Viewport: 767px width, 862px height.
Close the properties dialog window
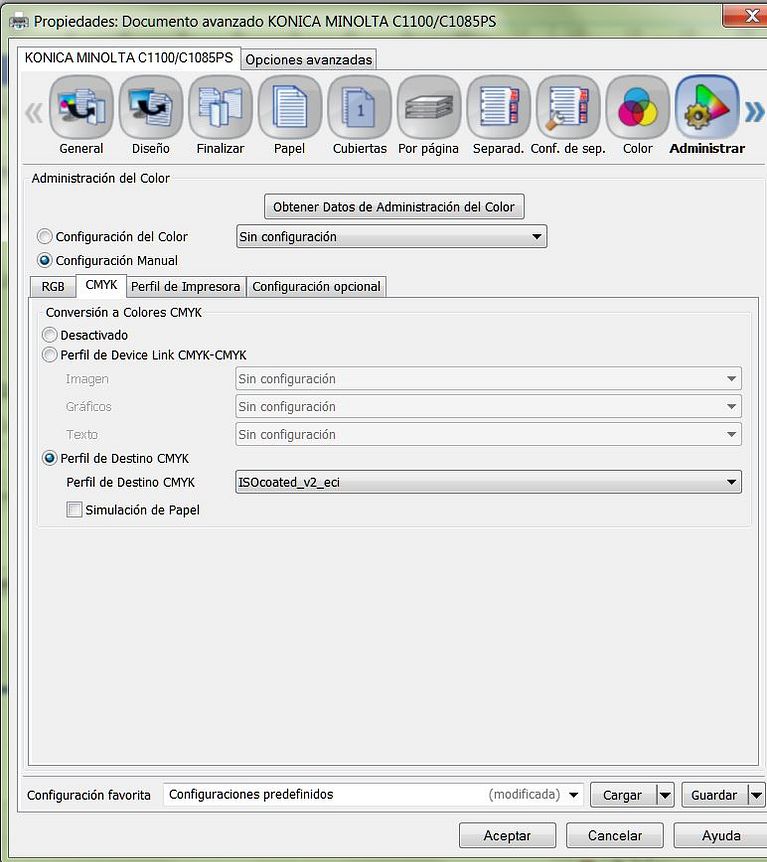(x=747, y=16)
